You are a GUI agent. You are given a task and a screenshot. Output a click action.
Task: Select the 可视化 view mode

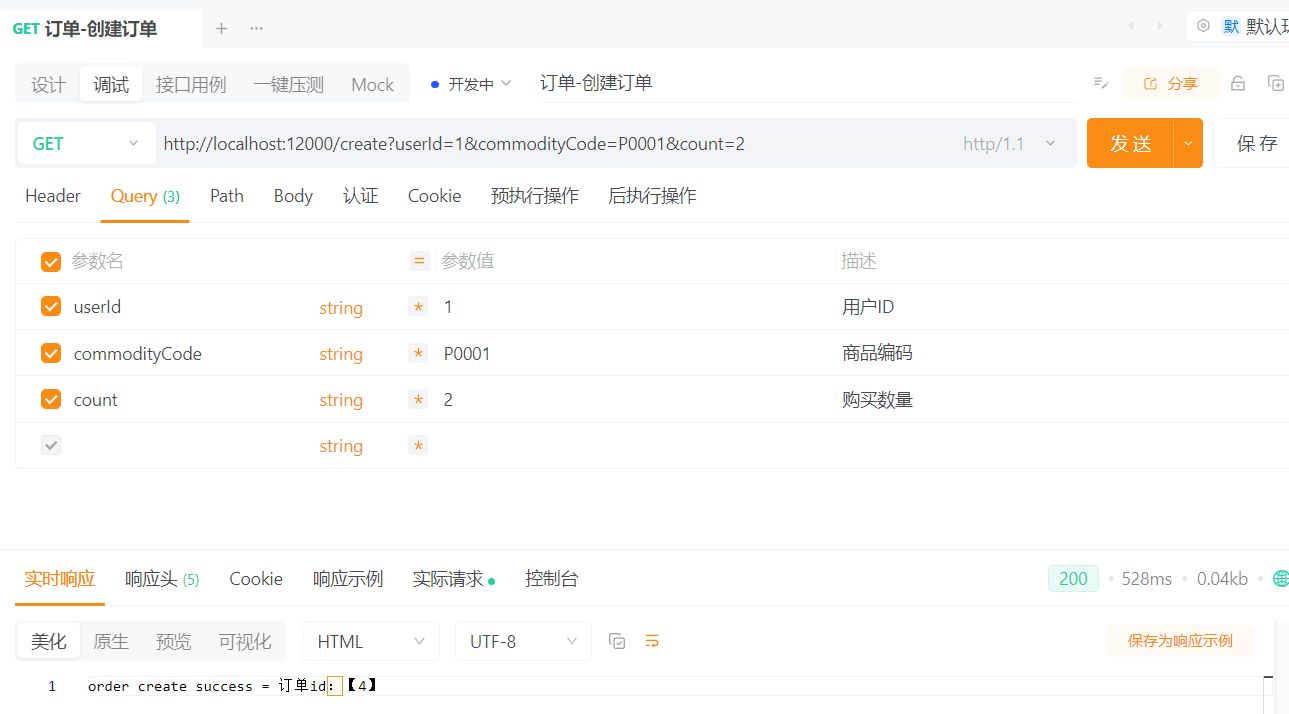point(245,641)
